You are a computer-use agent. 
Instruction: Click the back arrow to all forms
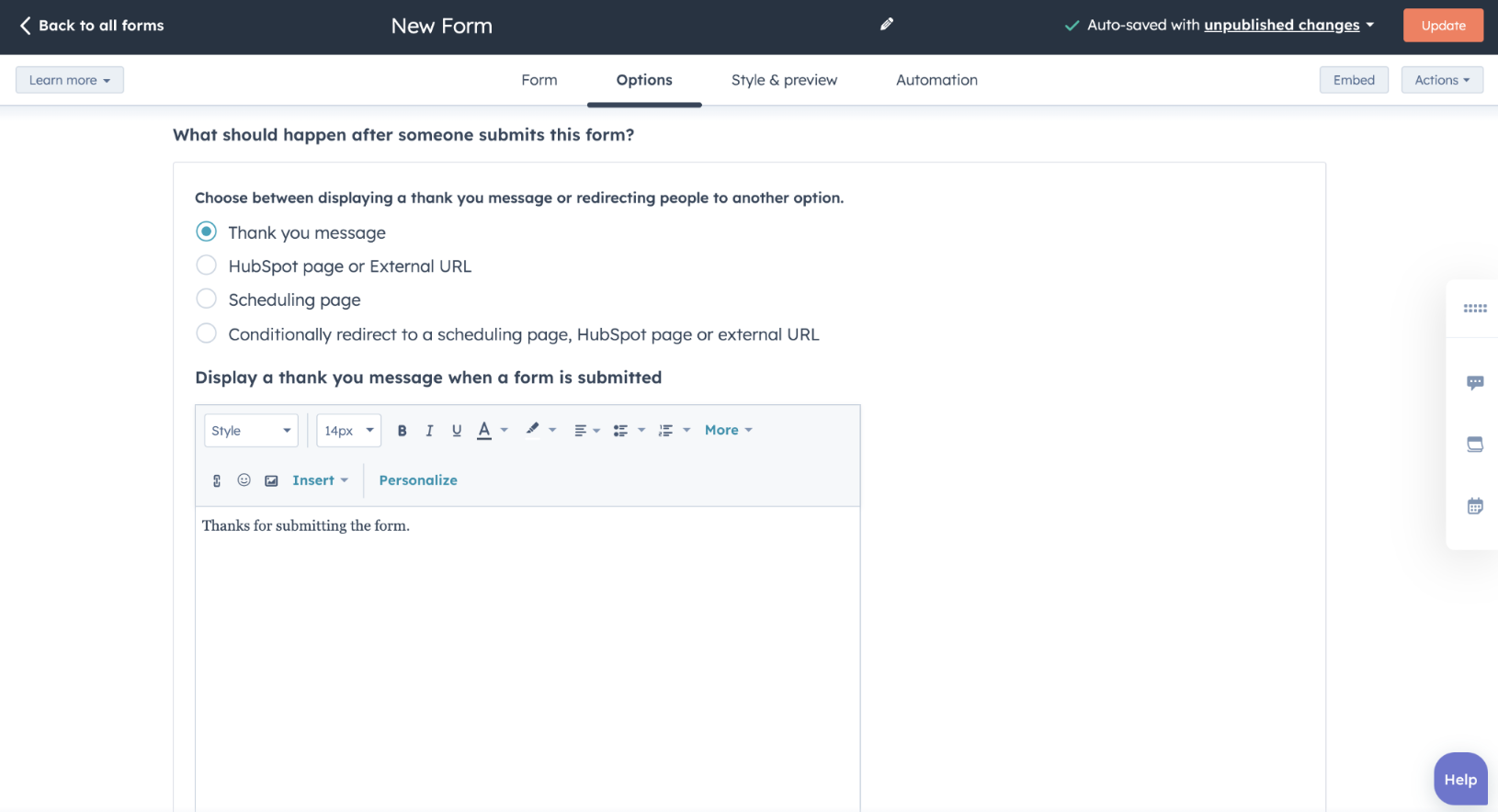[26, 26]
